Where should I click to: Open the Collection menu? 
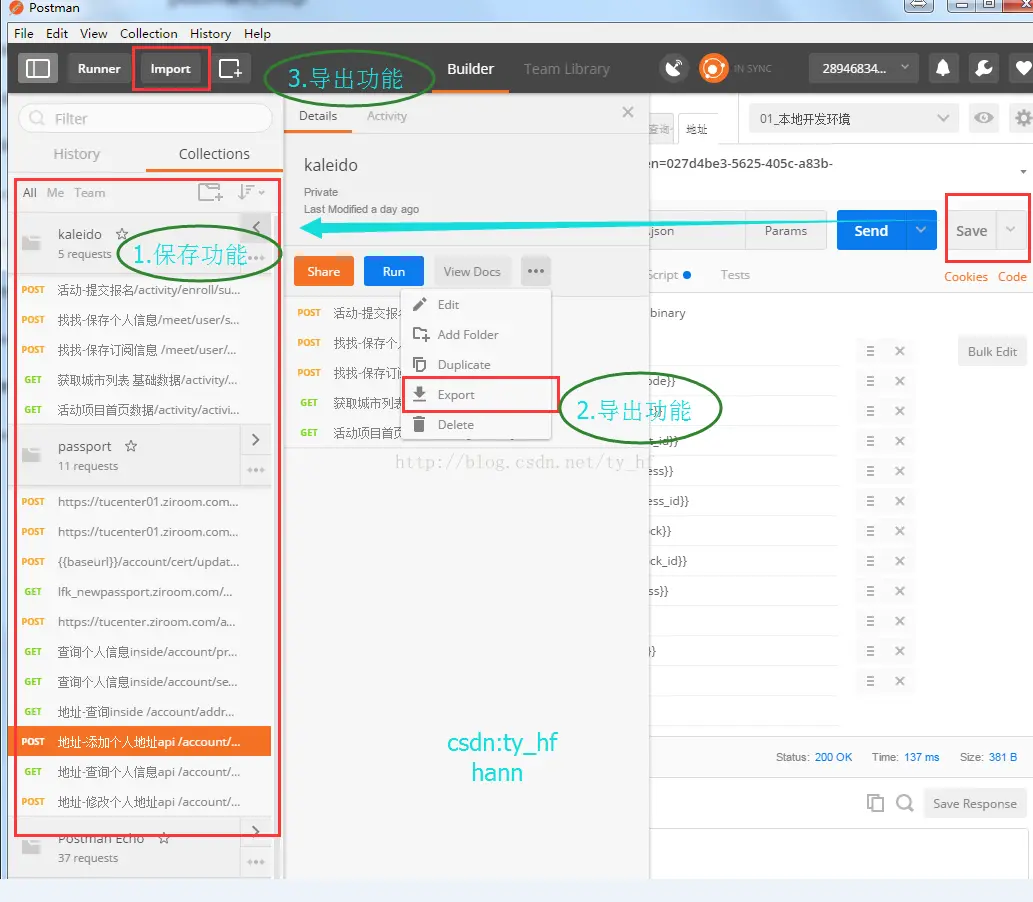(x=148, y=34)
